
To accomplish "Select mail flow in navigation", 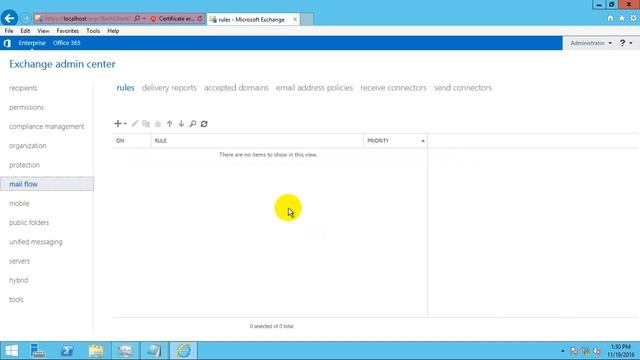I will click(47, 184).
